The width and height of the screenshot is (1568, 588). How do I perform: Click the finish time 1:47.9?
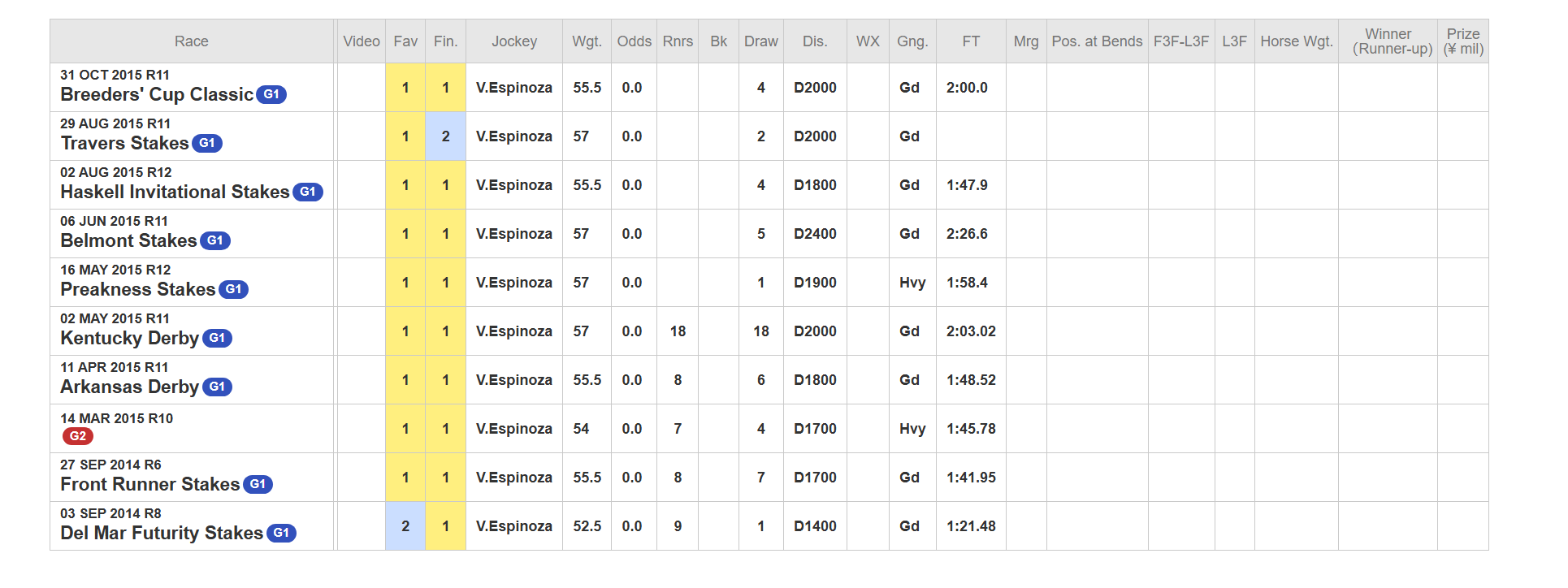click(x=967, y=185)
